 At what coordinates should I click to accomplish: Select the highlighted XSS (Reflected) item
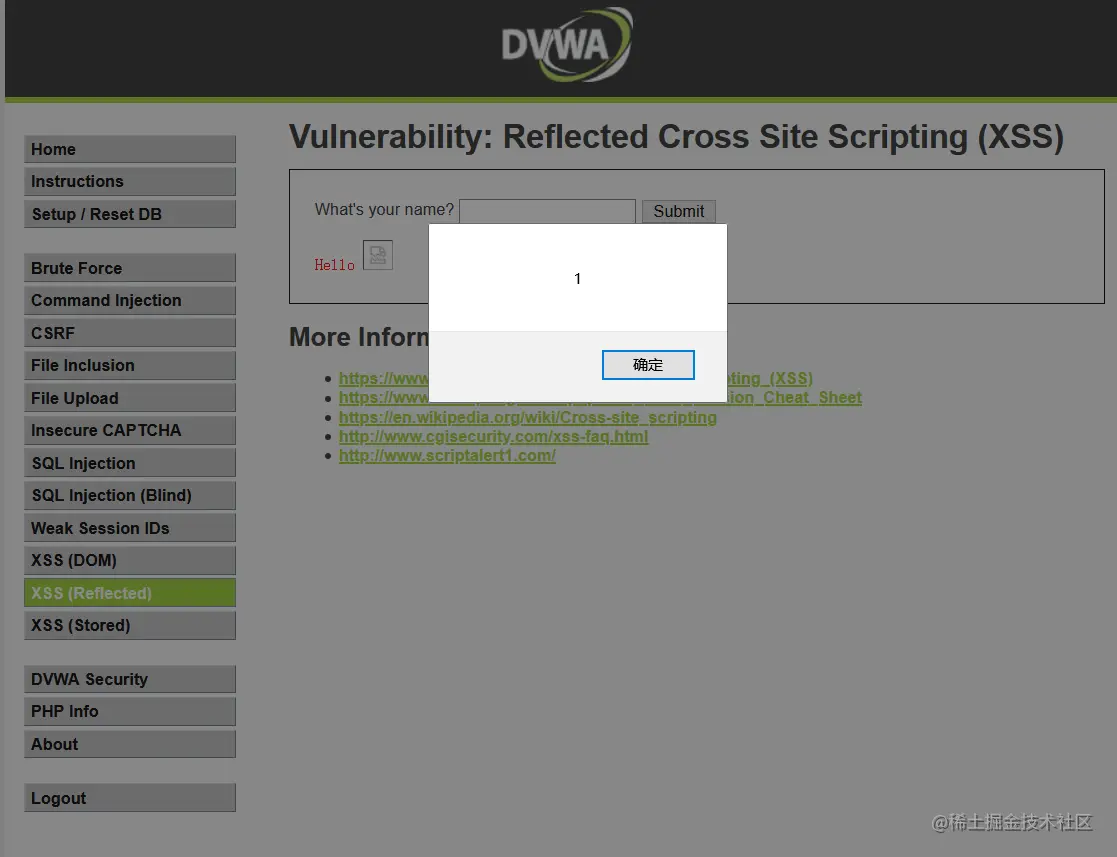tap(130, 593)
